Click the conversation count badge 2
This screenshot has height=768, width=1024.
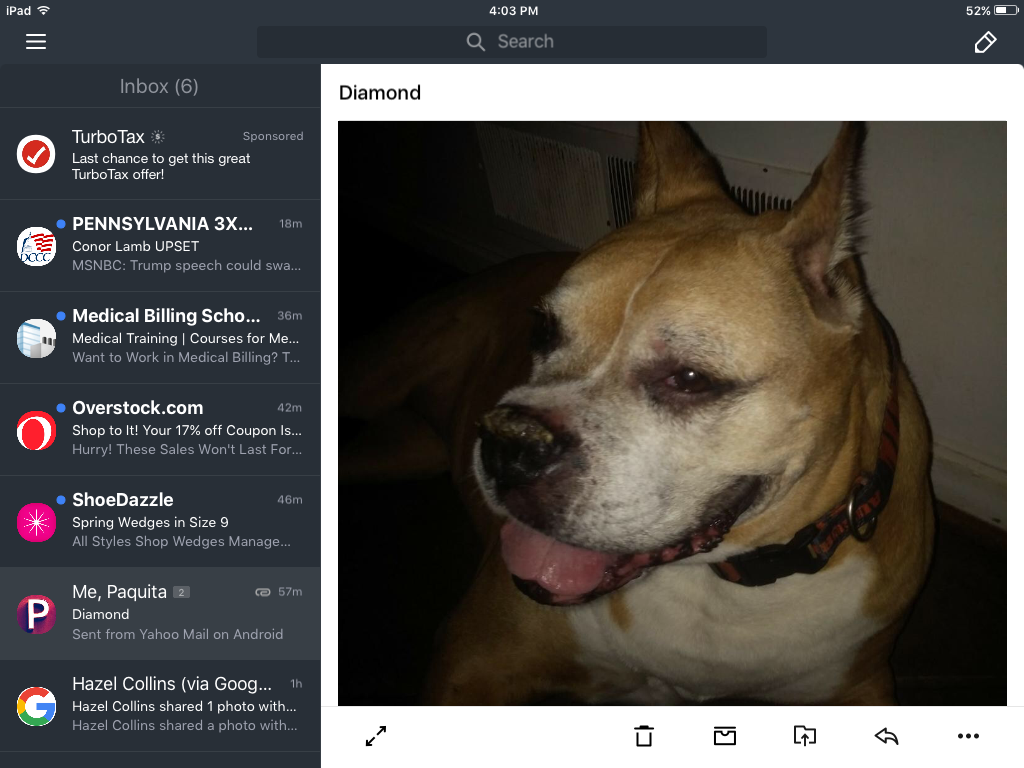coord(182,592)
